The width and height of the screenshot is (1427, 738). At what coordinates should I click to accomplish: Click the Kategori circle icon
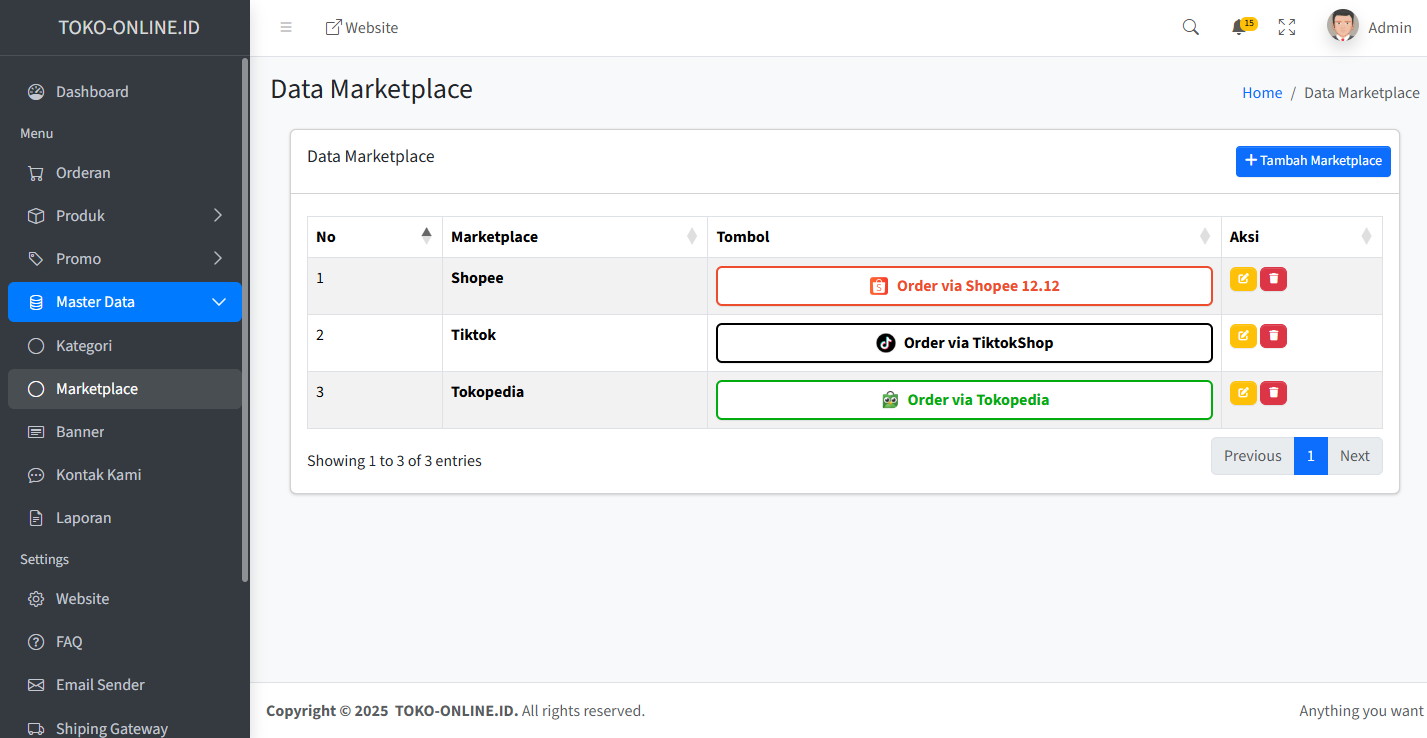[x=36, y=346]
